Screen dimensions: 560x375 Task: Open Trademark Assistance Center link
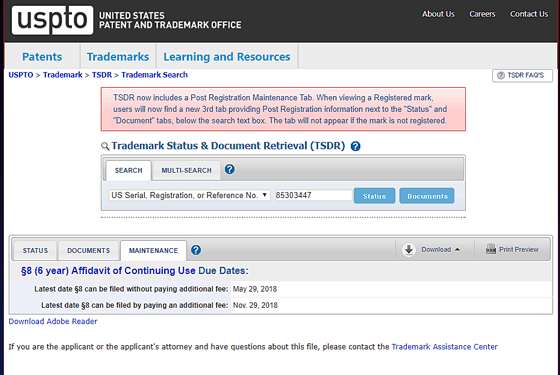click(444, 347)
